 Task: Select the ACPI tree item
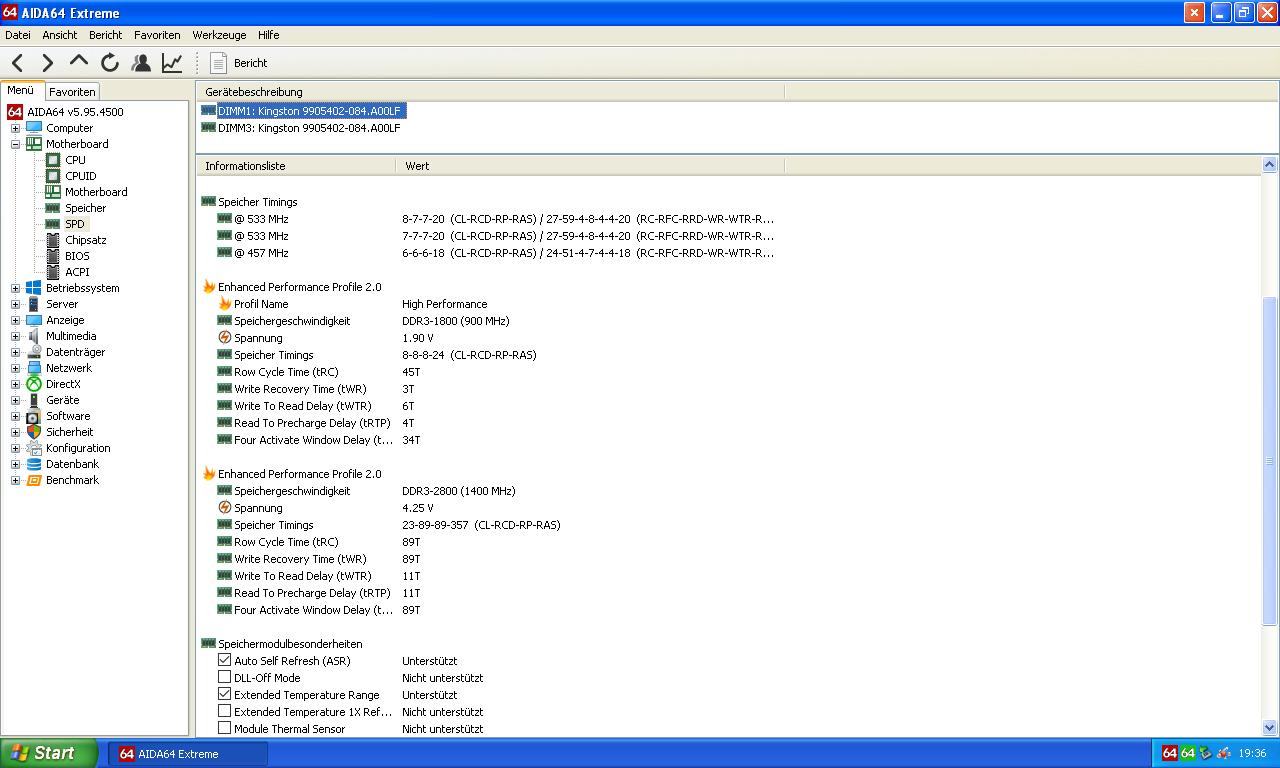pyautogui.click(x=77, y=272)
